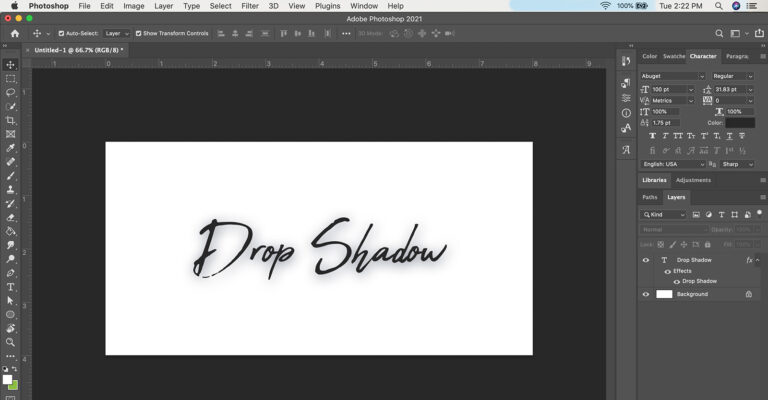Filter layers by pixel layers icon
This screenshot has height=400, width=768.
(x=696, y=214)
